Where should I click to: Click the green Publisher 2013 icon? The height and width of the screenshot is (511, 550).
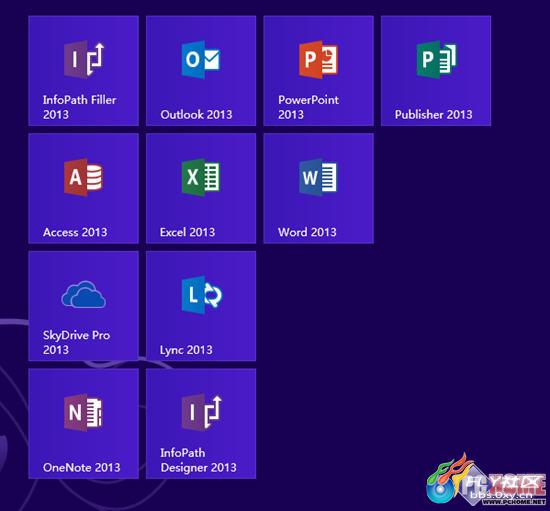[x=436, y=59]
